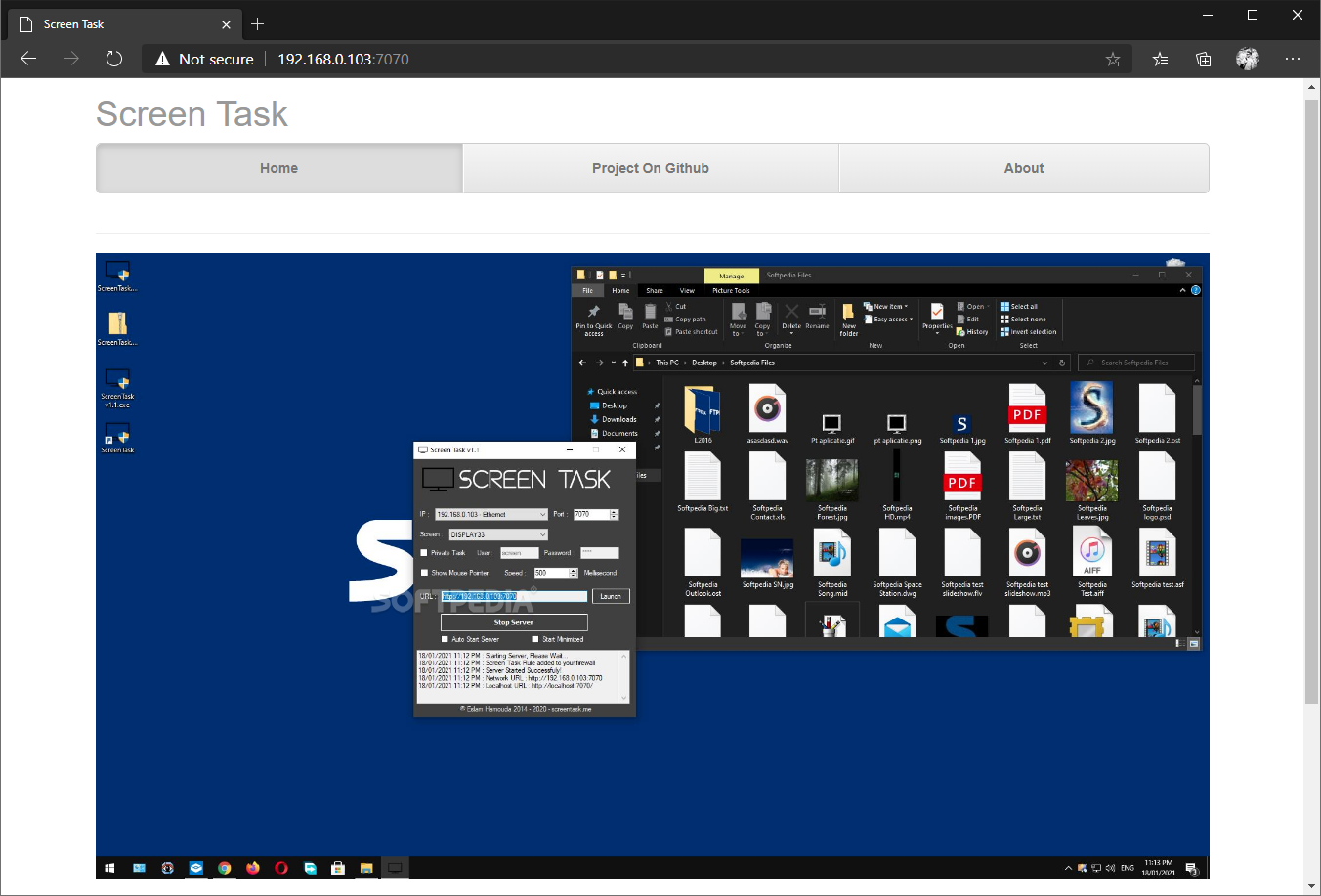
Task: Click Invert selection in Explorer ribbon
Action: pyautogui.click(x=1029, y=332)
